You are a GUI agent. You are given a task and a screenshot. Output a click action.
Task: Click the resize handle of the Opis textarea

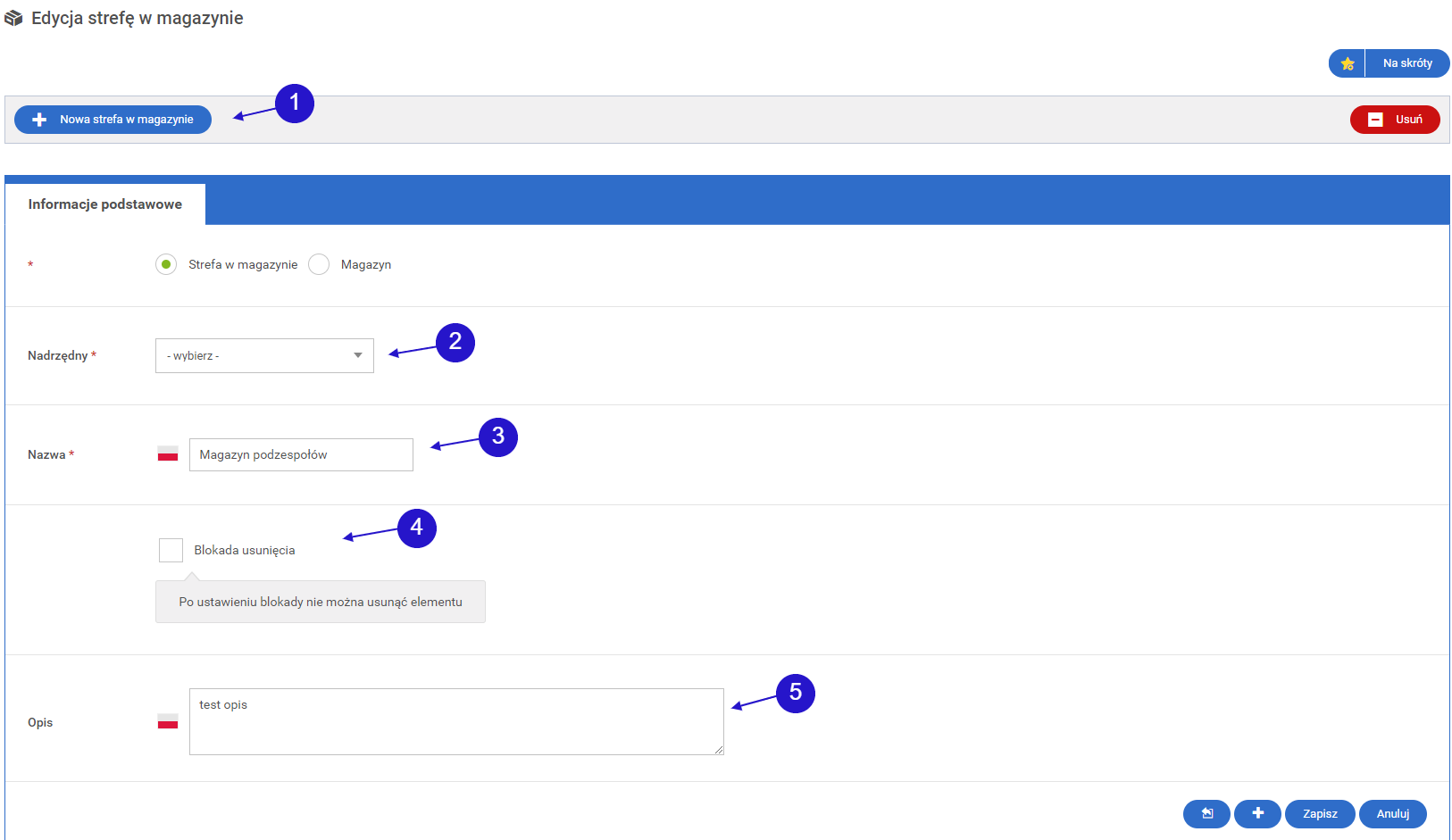719,750
